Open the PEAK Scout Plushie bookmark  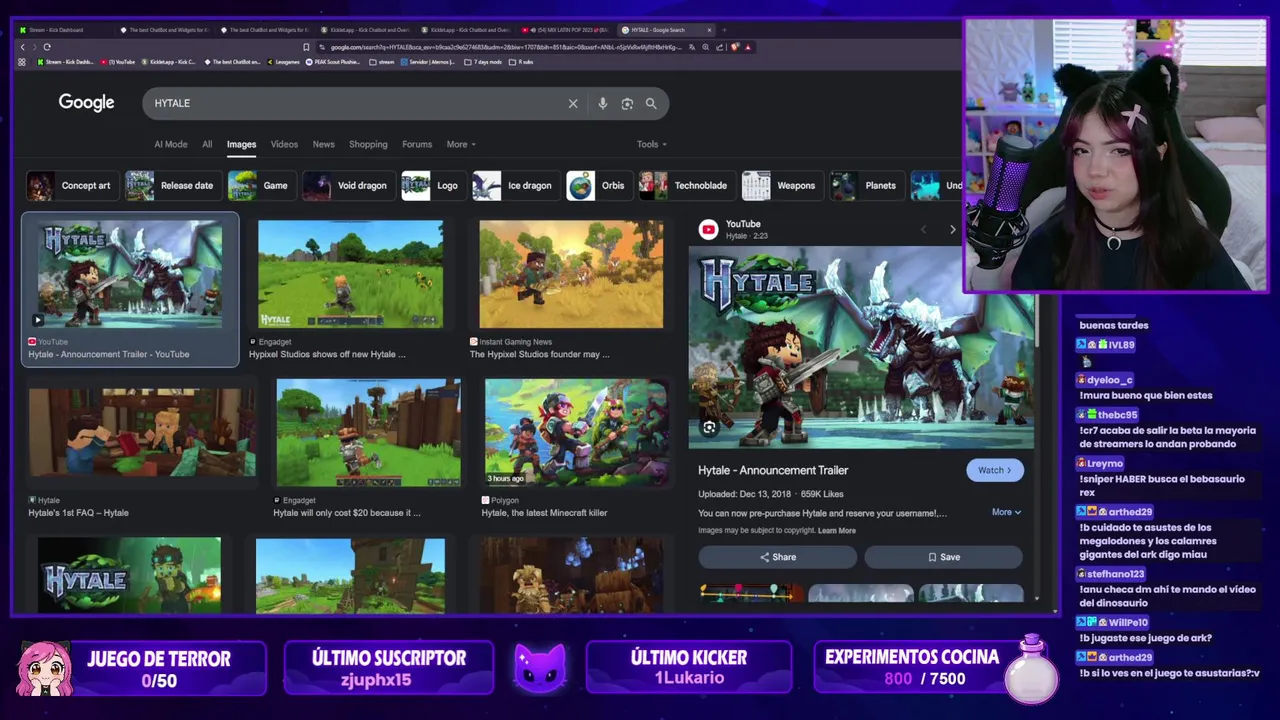tap(334, 62)
